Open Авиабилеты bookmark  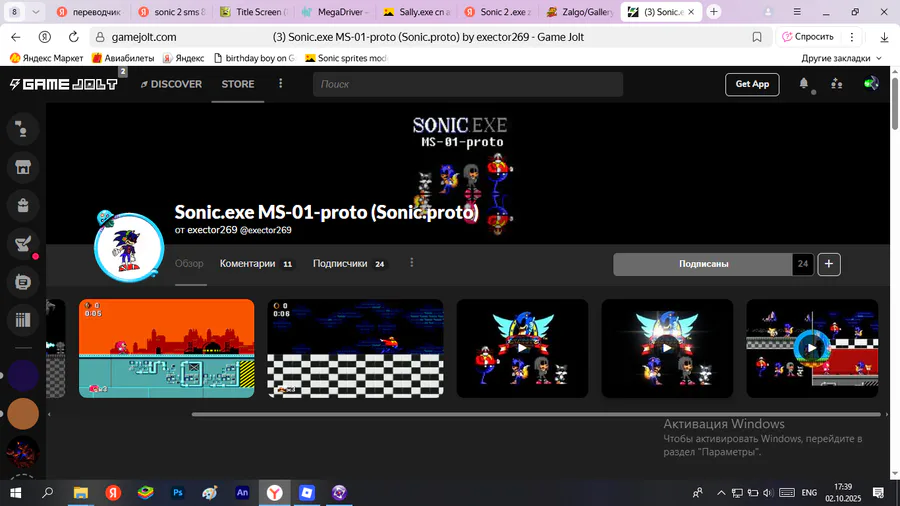123,58
